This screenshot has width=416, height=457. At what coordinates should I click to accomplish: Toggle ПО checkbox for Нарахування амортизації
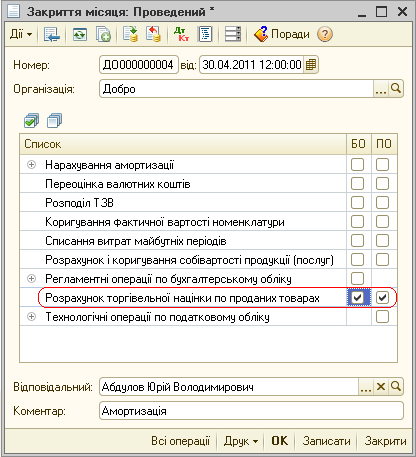(x=382, y=164)
